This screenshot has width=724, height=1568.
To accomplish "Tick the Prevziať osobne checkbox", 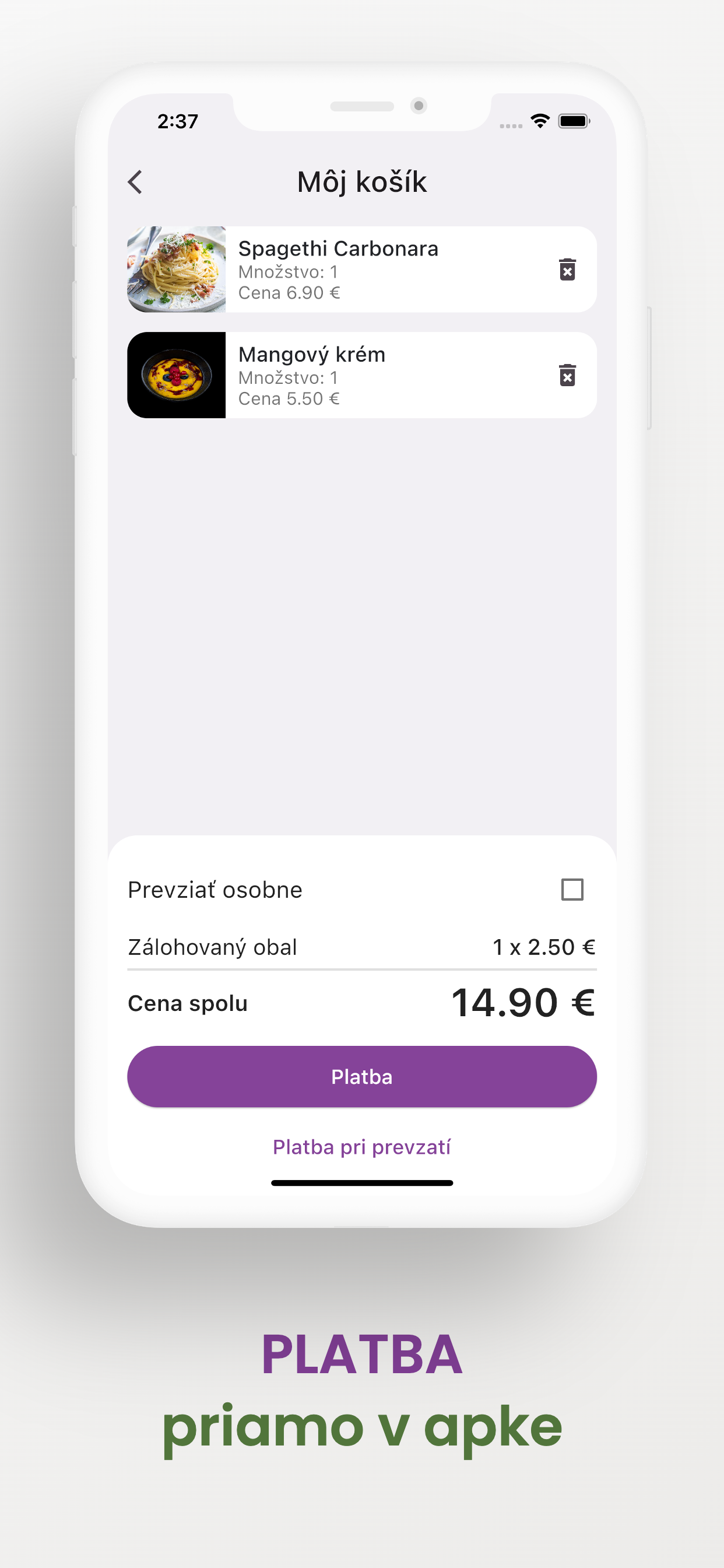I will click(572, 890).
